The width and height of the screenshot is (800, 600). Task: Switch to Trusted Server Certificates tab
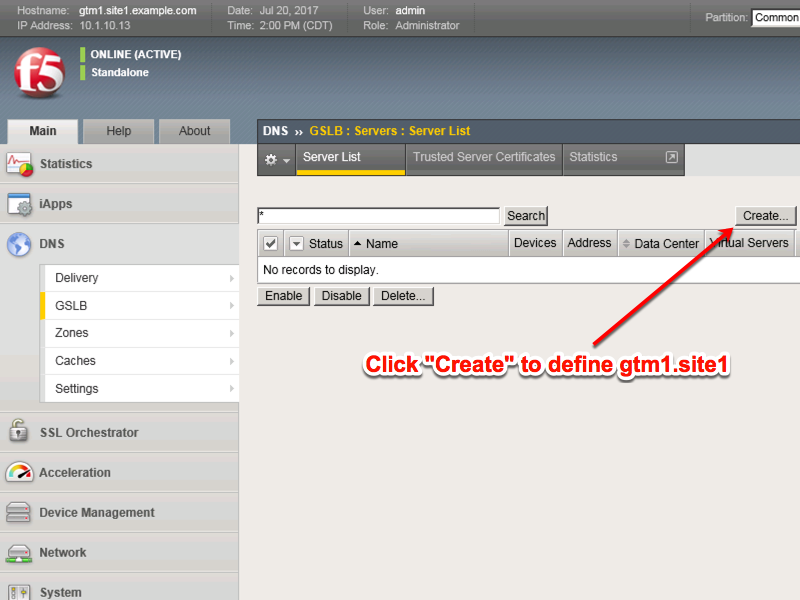pyautogui.click(x=484, y=157)
